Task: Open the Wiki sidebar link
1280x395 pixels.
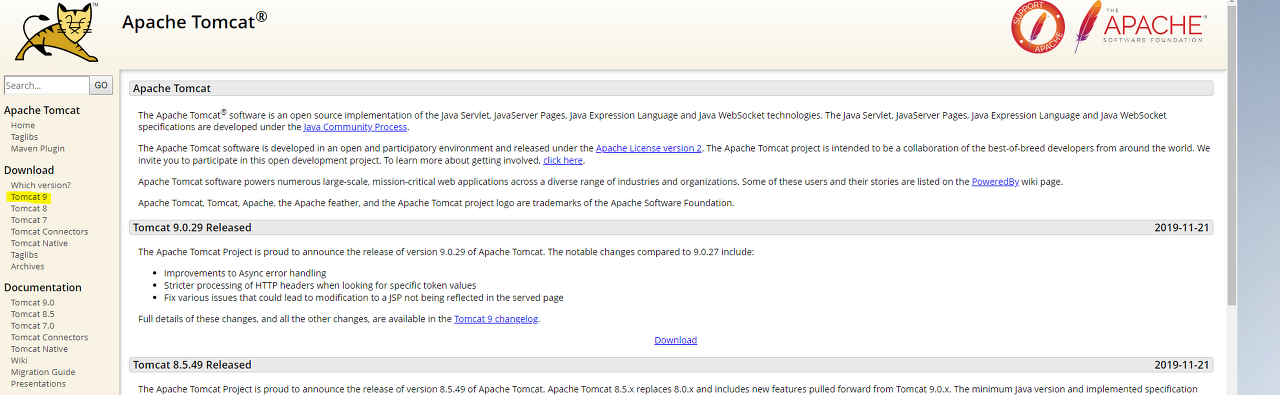Action: tap(19, 360)
